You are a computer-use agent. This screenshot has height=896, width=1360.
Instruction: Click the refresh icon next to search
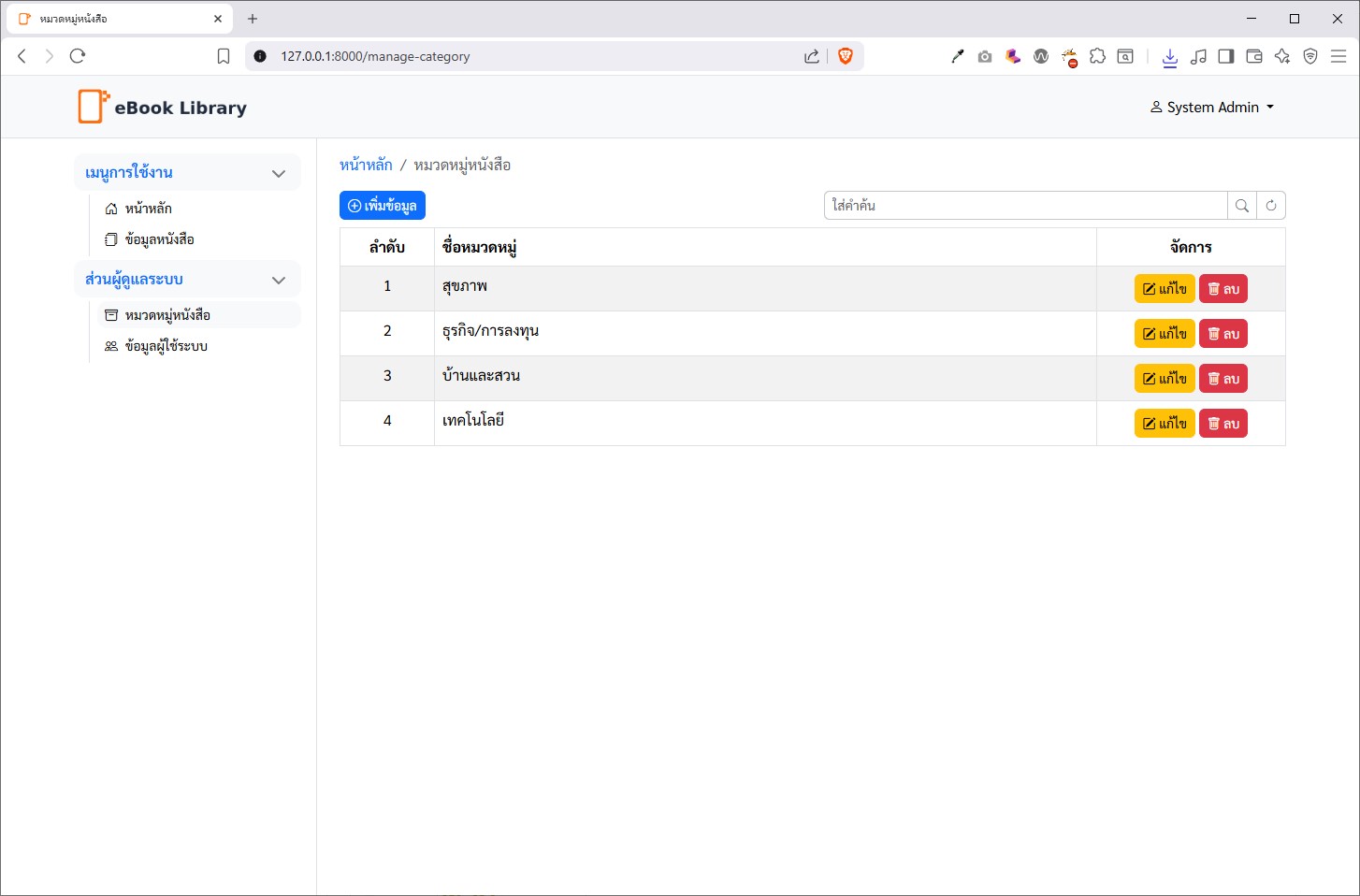point(1270,206)
